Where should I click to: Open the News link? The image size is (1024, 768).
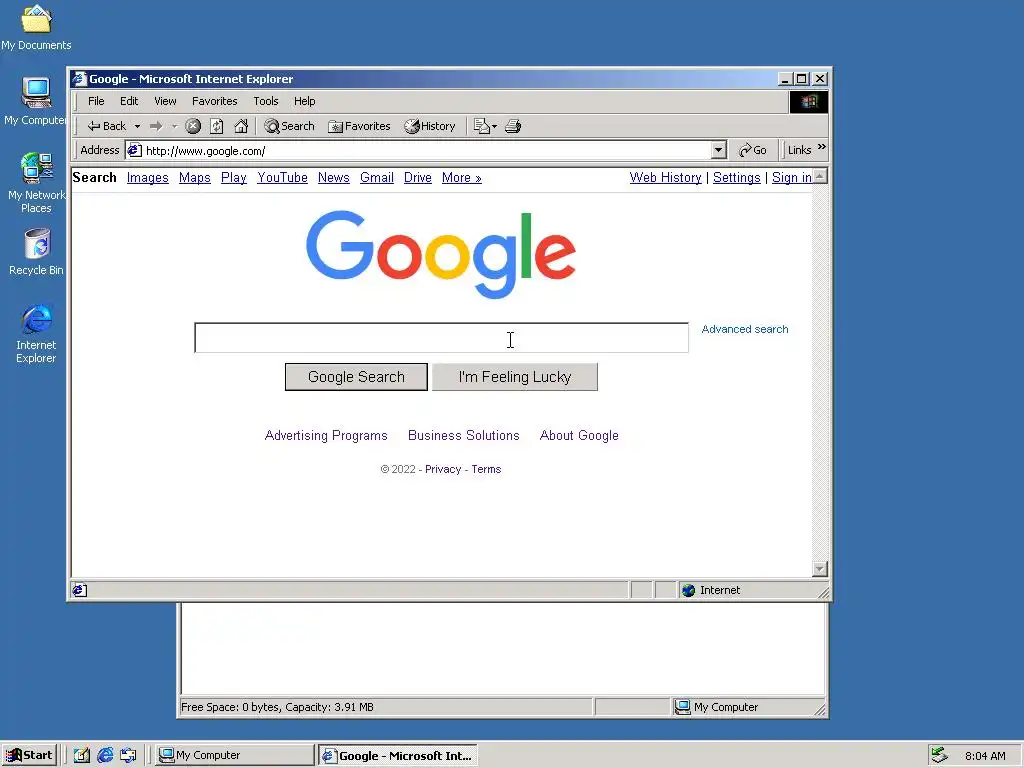pos(334,178)
